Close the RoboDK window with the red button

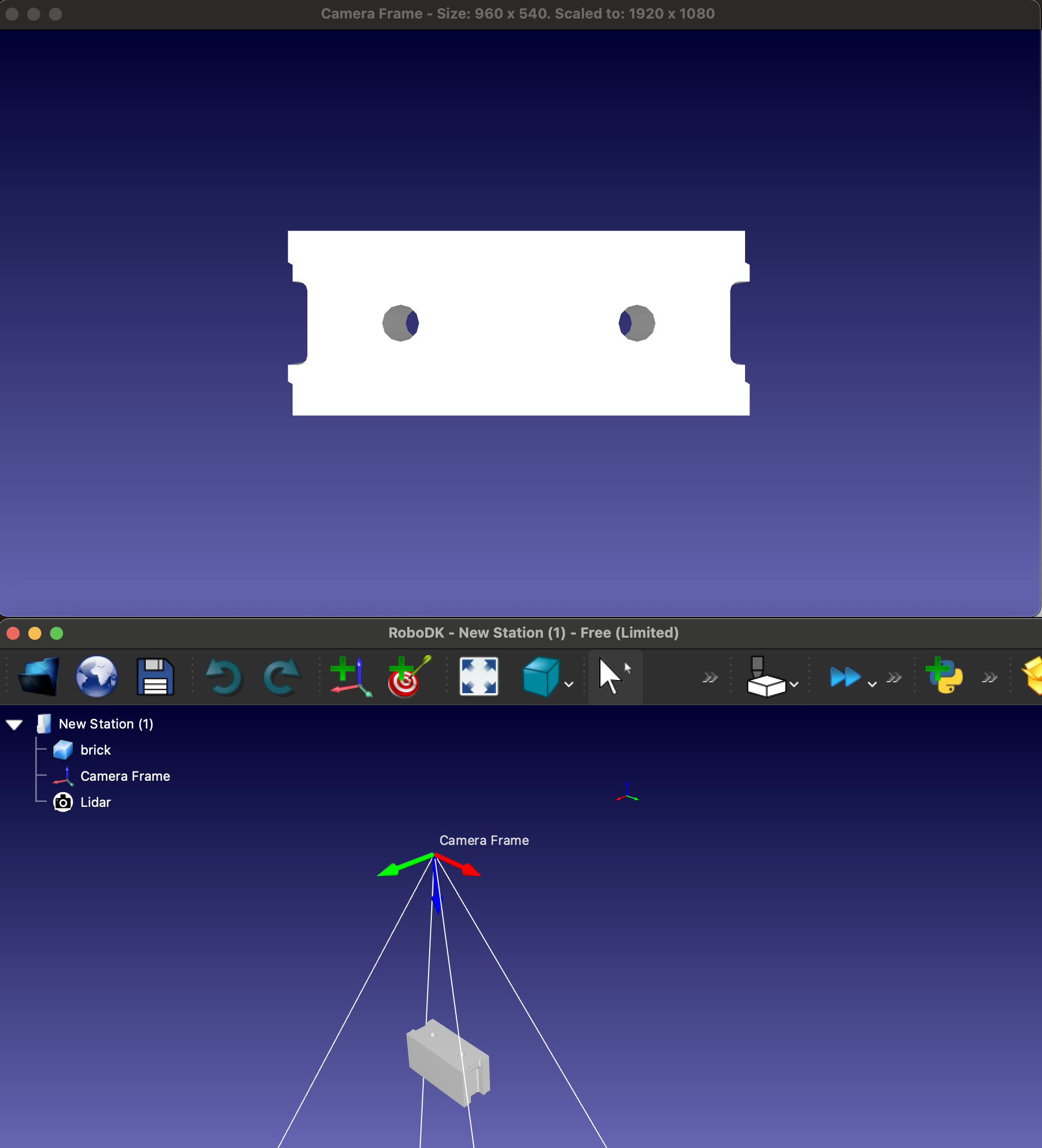click(x=13, y=633)
